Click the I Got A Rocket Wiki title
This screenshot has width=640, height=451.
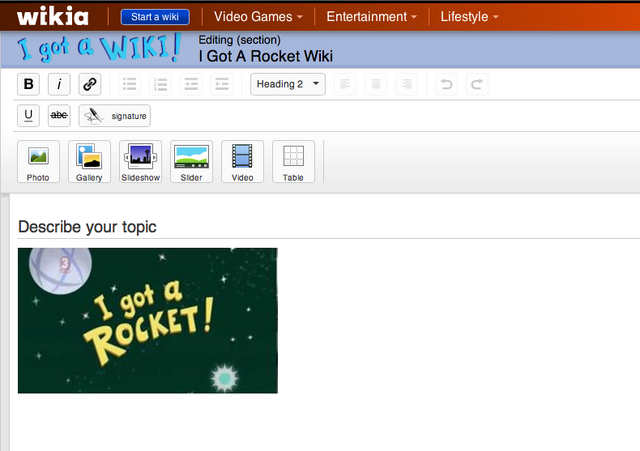[266, 56]
